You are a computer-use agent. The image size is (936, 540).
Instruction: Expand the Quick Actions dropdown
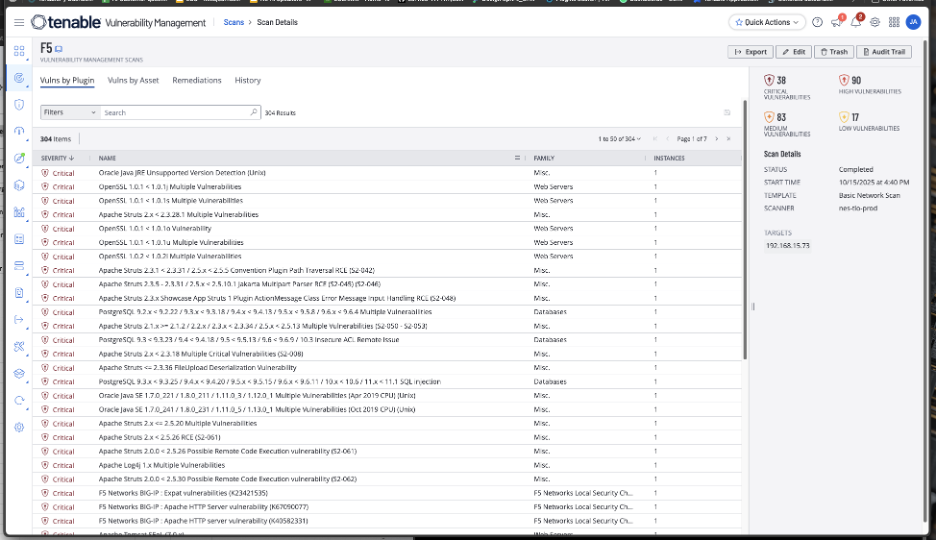pos(767,22)
